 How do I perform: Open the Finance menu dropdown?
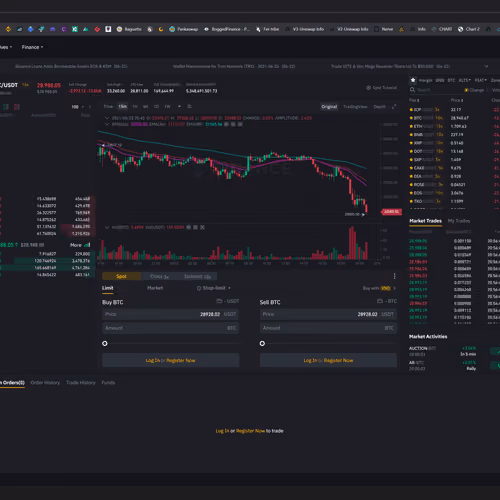[x=32, y=47]
